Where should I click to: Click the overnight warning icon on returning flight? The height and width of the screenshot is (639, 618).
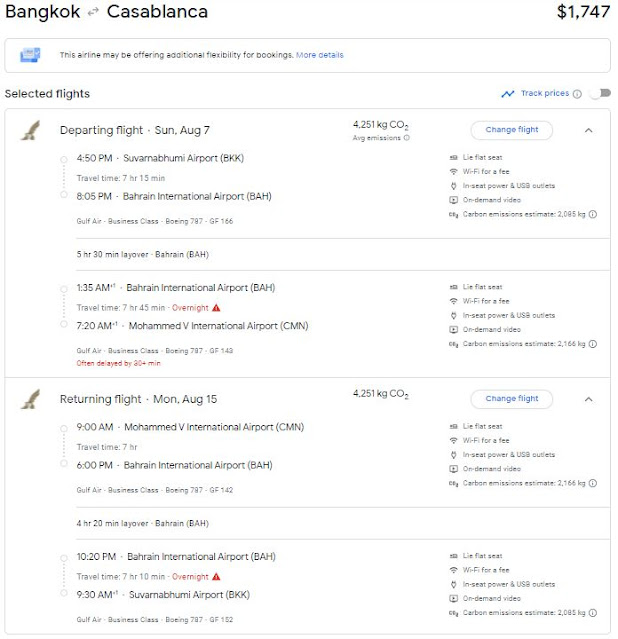coord(215,577)
